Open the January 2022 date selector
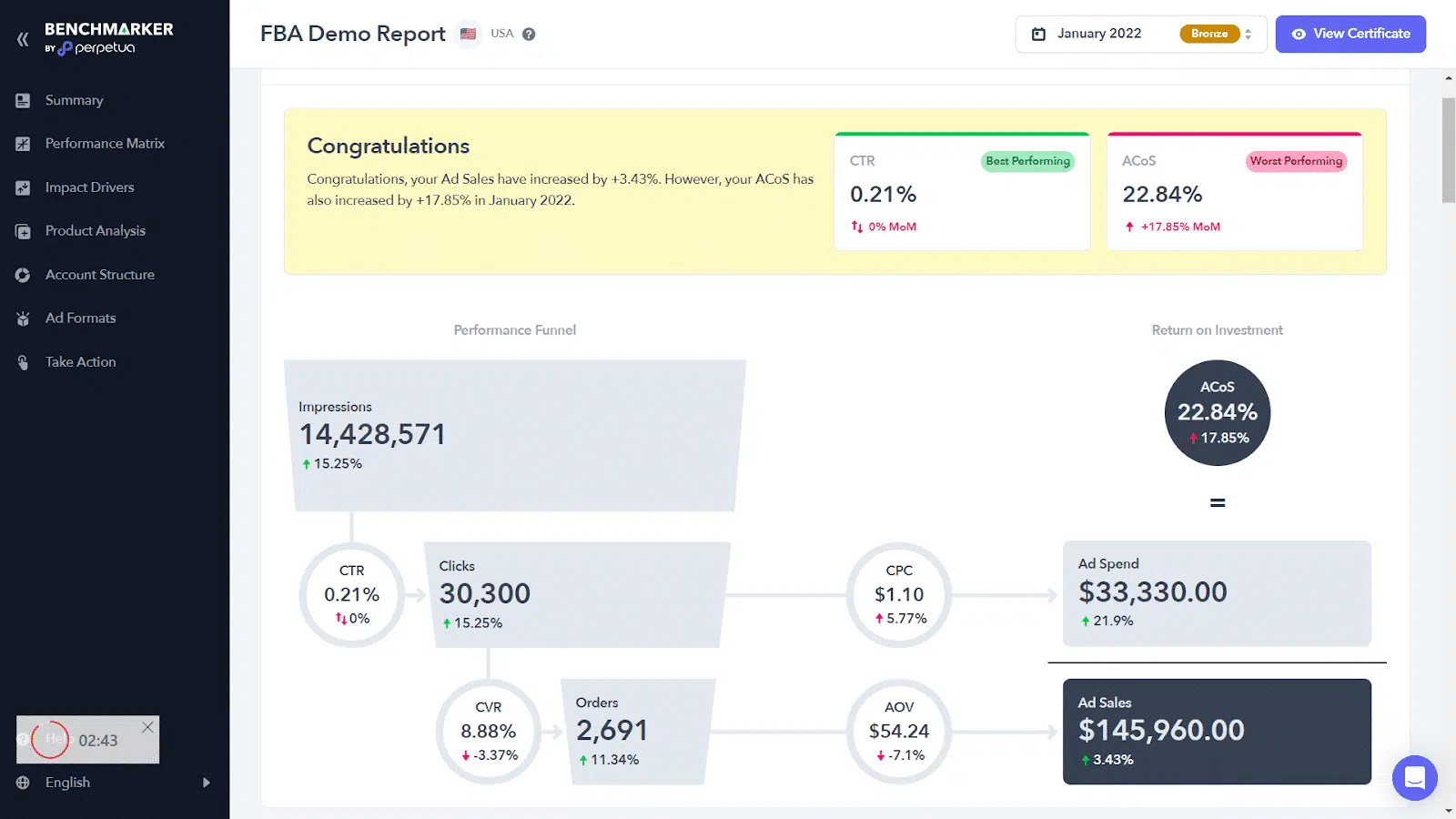Image resolution: width=1456 pixels, height=819 pixels. click(1097, 34)
